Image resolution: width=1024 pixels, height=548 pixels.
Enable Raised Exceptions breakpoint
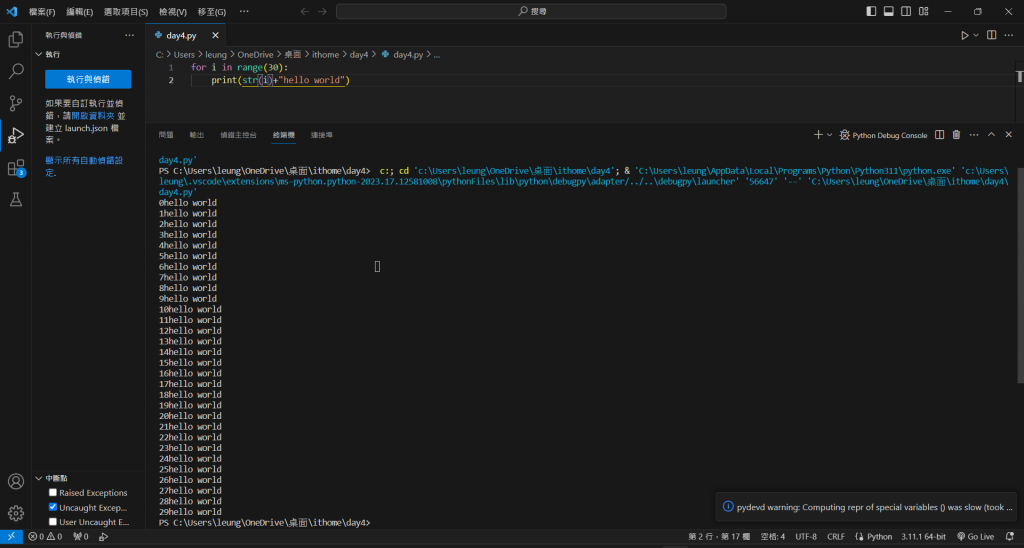click(53, 492)
